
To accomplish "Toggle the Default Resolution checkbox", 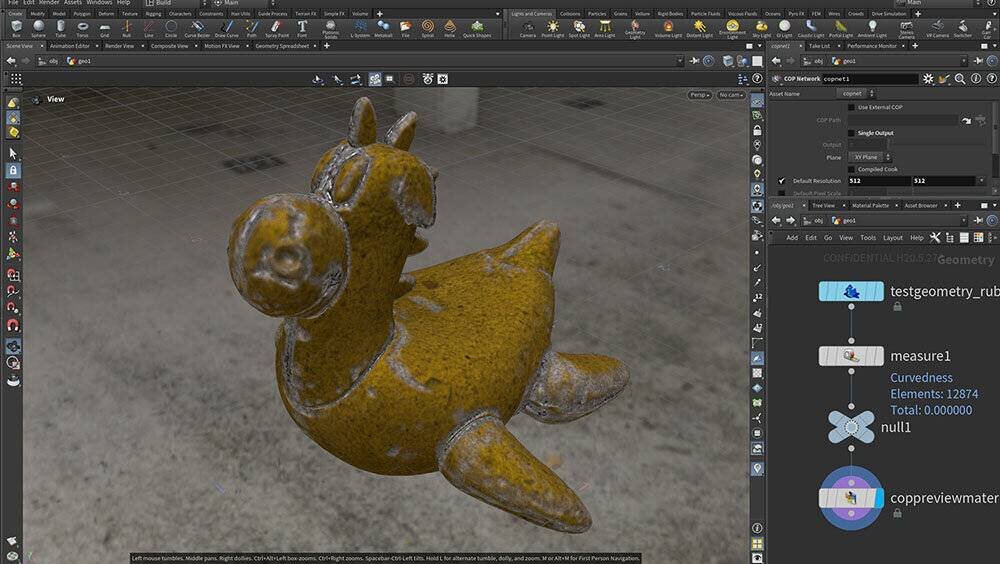I will [x=781, y=181].
